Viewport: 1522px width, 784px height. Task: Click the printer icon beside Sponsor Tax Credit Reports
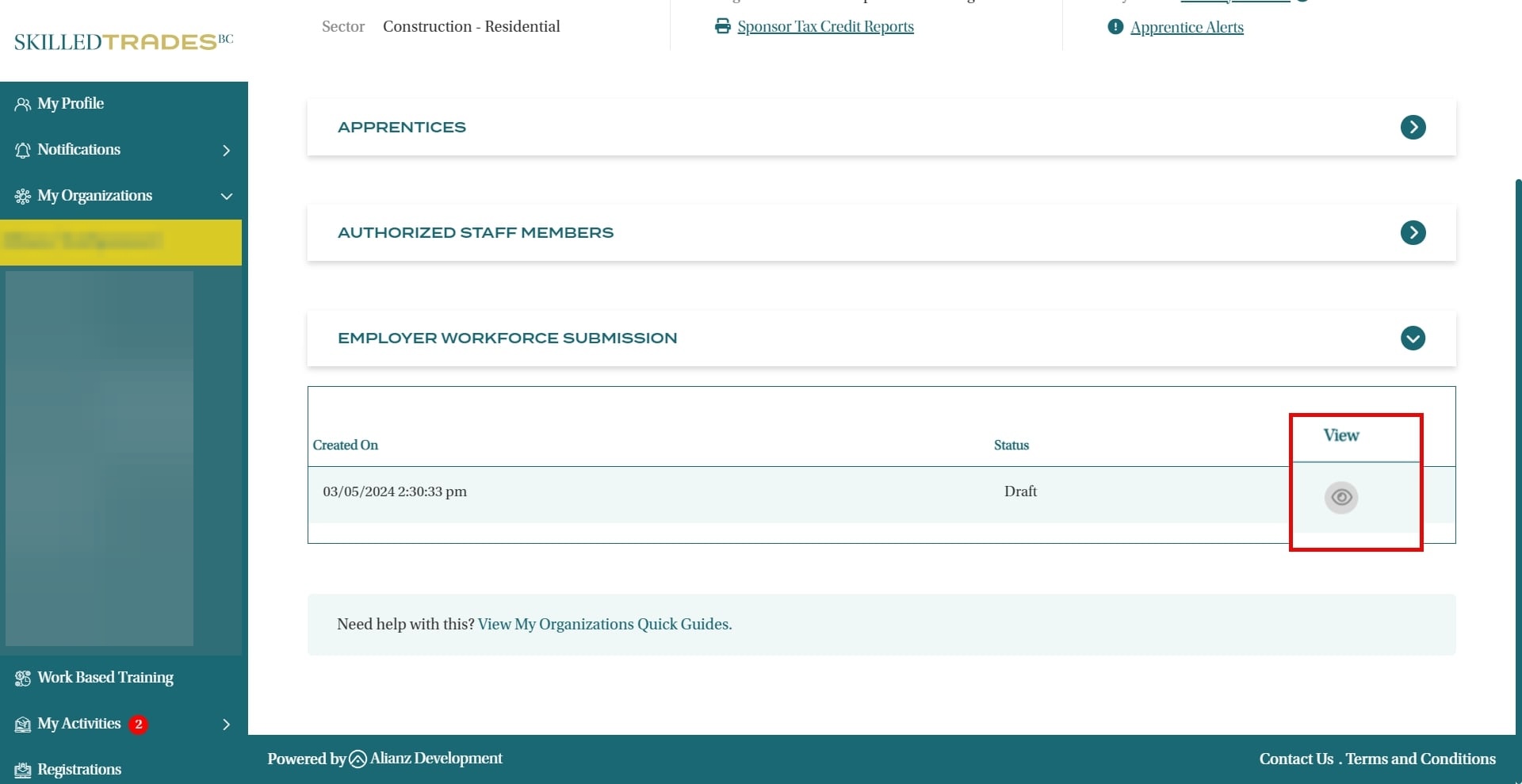722,26
